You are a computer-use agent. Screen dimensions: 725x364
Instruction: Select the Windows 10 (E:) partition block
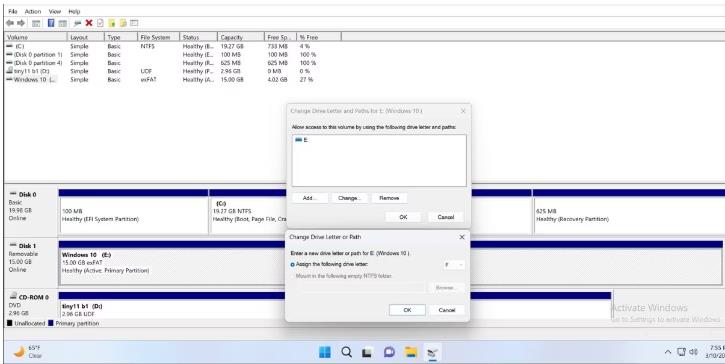[x=171, y=267]
